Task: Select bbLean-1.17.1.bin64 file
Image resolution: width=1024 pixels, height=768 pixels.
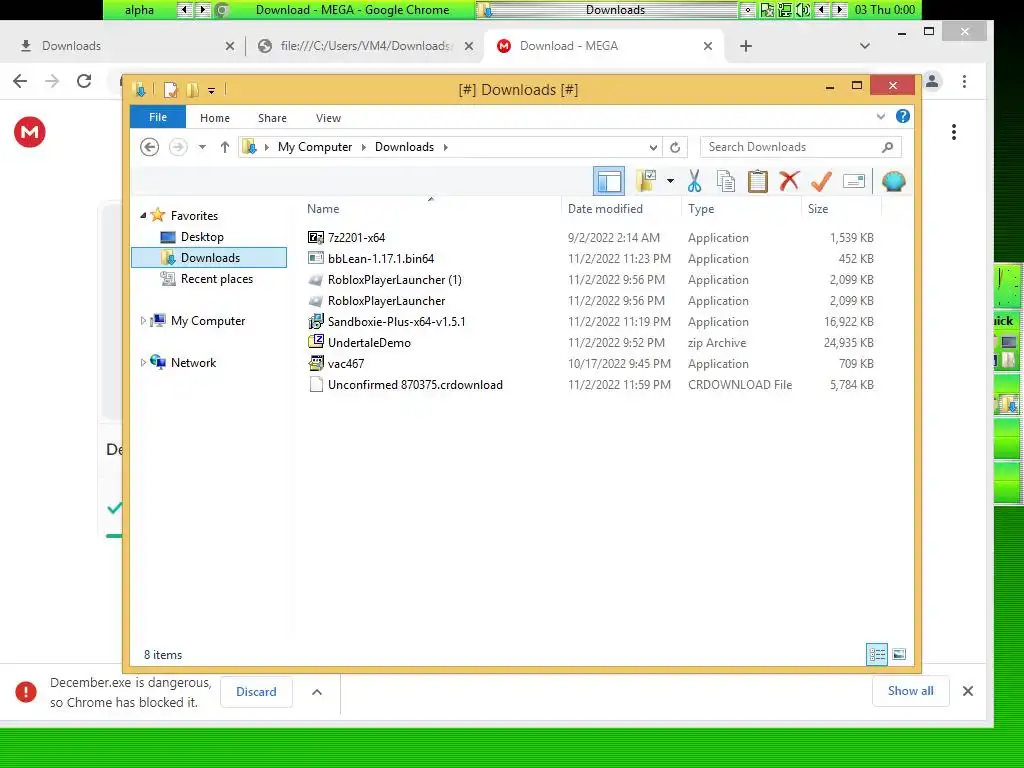Action: tap(381, 259)
